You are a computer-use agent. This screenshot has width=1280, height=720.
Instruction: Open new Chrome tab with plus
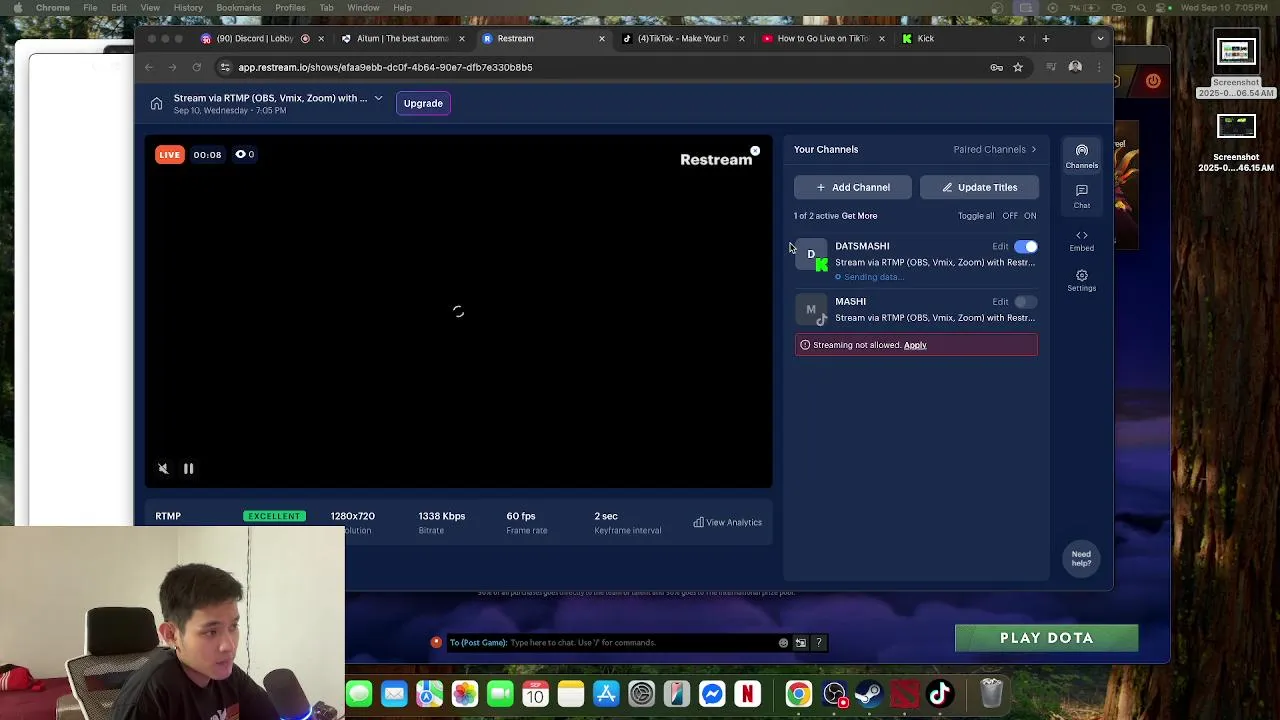point(1045,38)
